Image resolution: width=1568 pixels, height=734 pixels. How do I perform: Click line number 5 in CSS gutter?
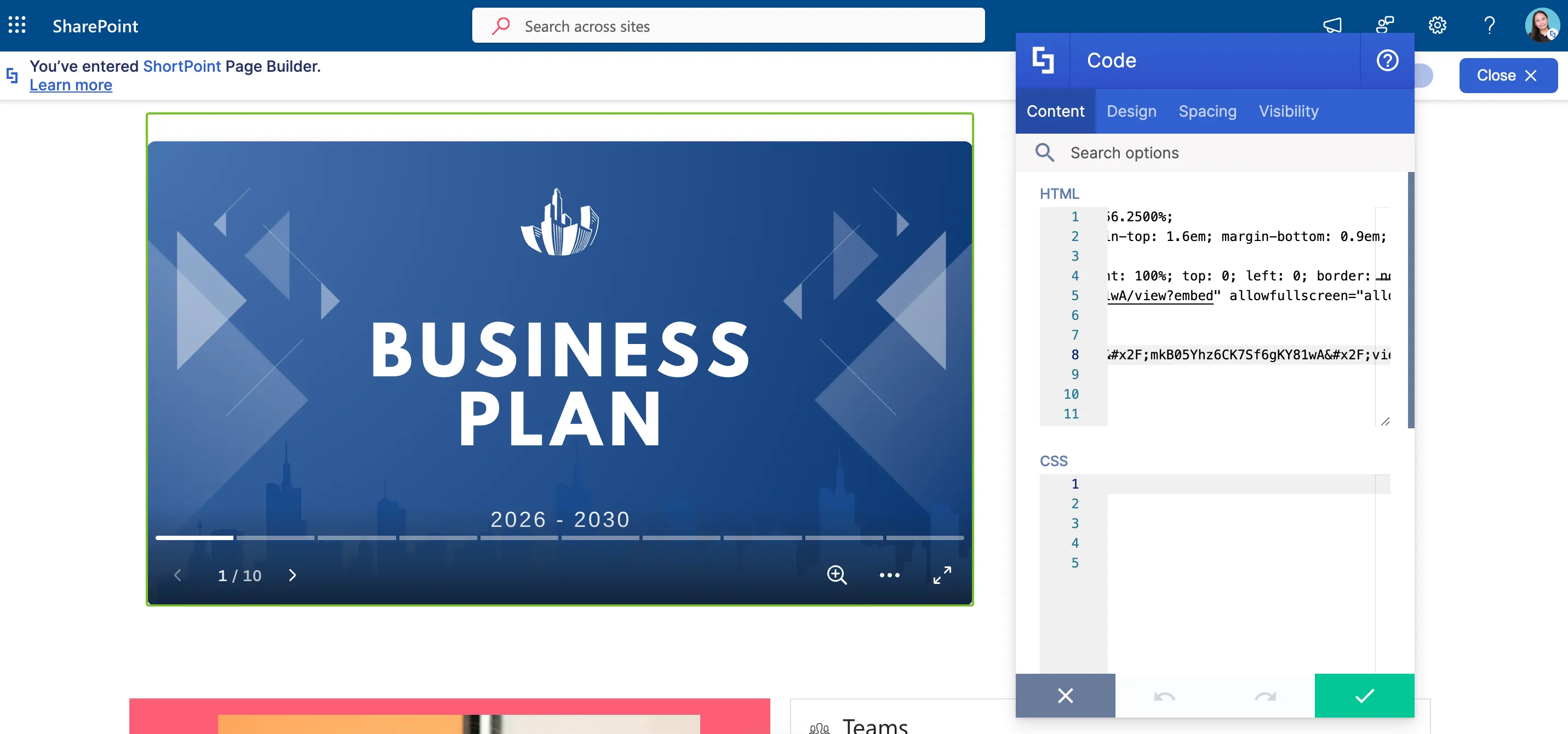1074,563
